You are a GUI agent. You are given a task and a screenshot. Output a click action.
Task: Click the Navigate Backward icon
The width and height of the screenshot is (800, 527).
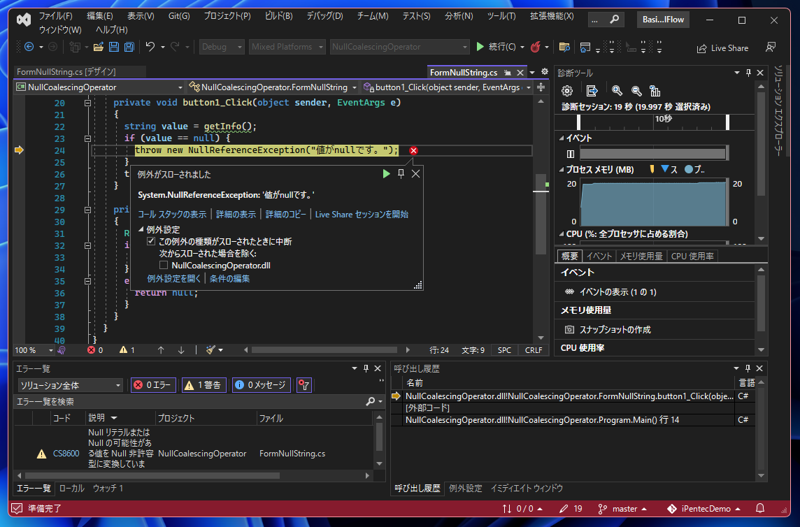(29, 47)
